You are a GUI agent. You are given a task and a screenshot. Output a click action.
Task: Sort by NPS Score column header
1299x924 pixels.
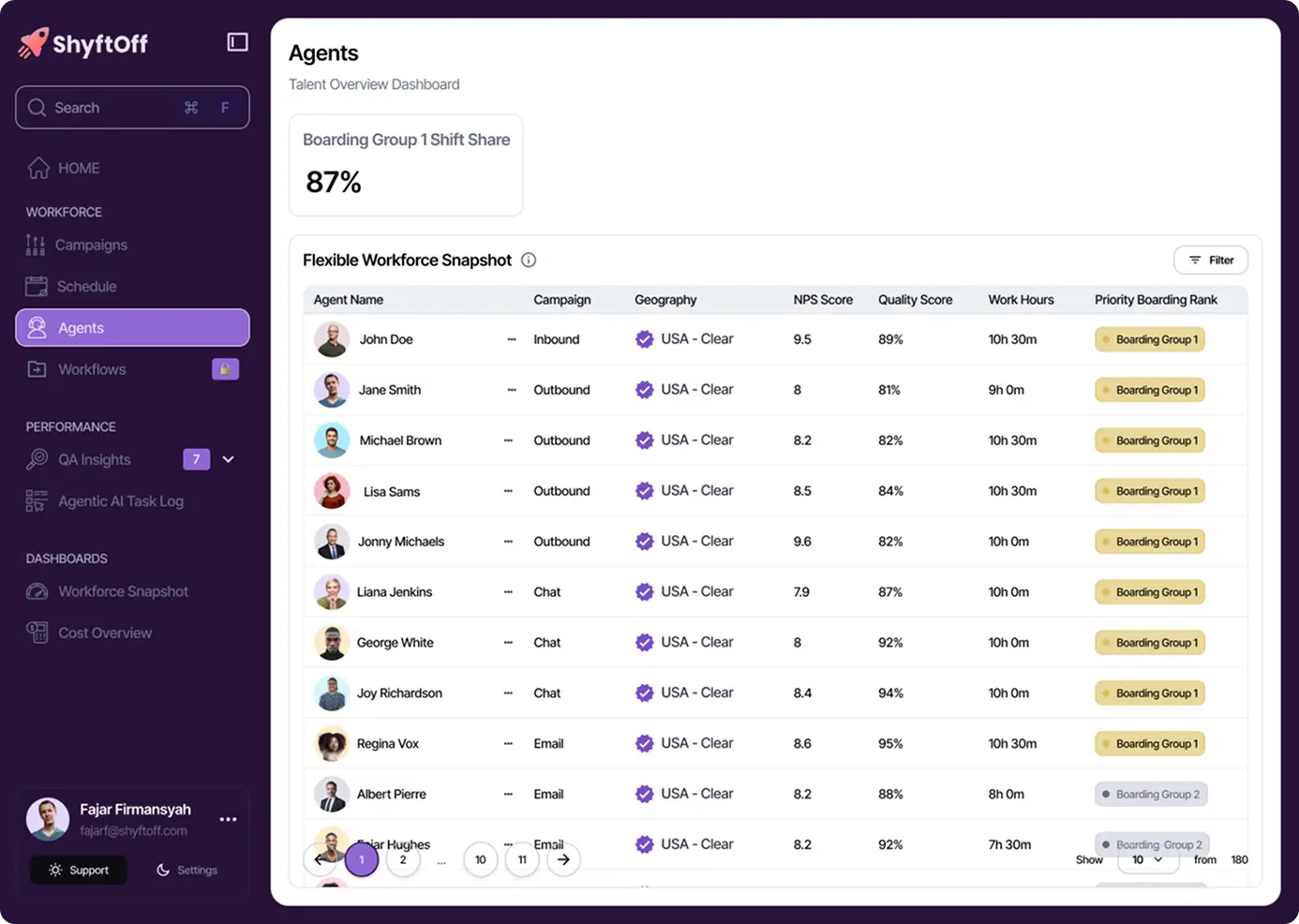tap(823, 300)
